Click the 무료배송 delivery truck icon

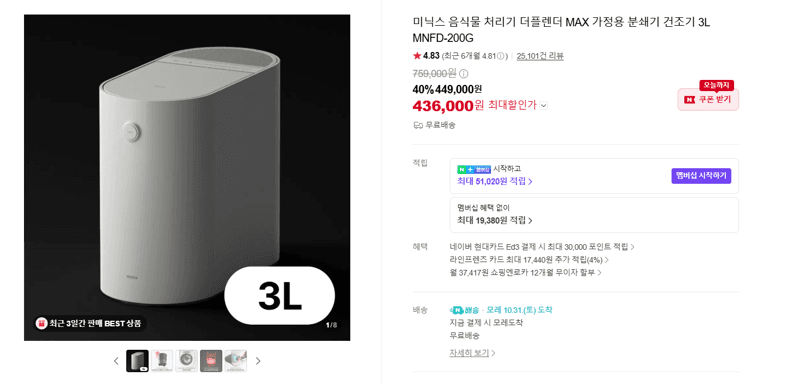click(418, 125)
